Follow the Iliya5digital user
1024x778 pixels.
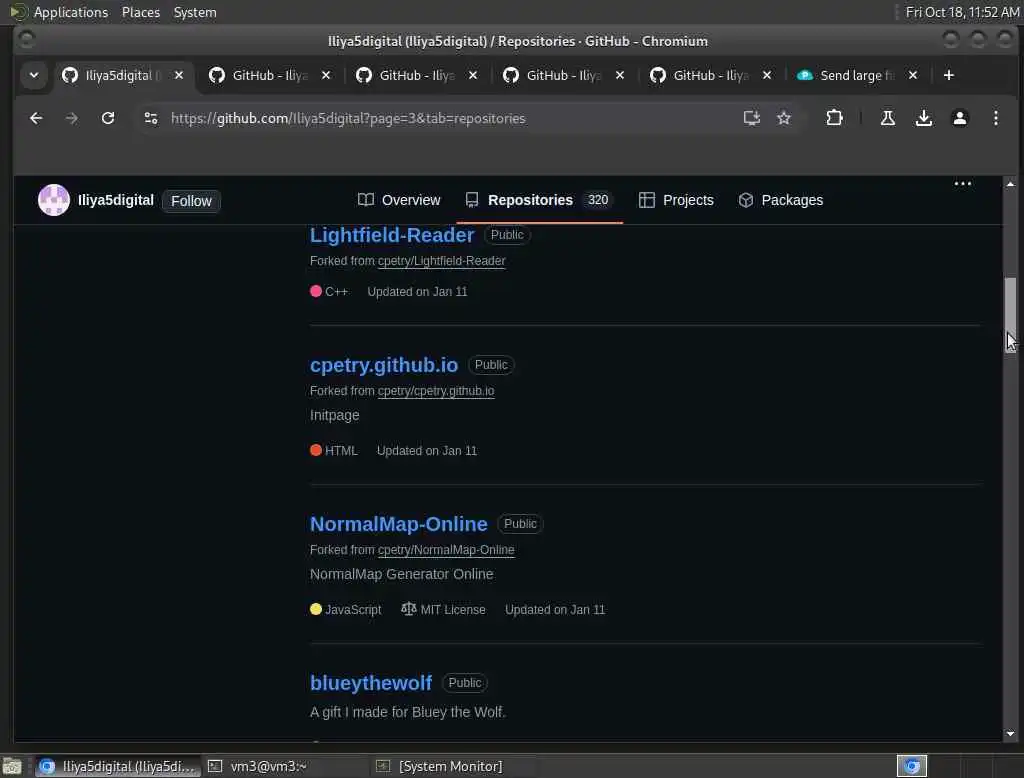191,201
